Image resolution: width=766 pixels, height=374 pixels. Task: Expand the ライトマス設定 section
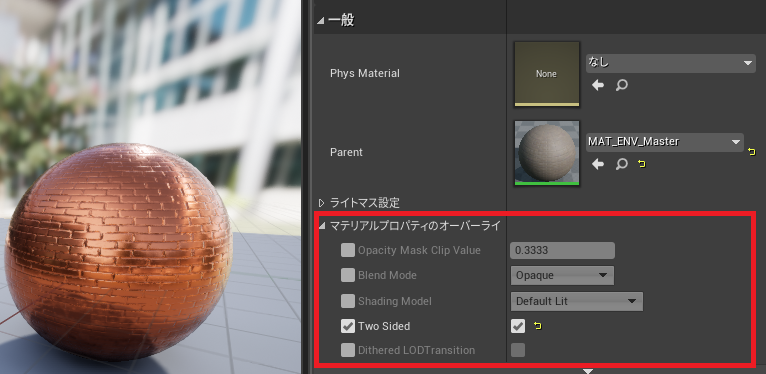point(321,202)
